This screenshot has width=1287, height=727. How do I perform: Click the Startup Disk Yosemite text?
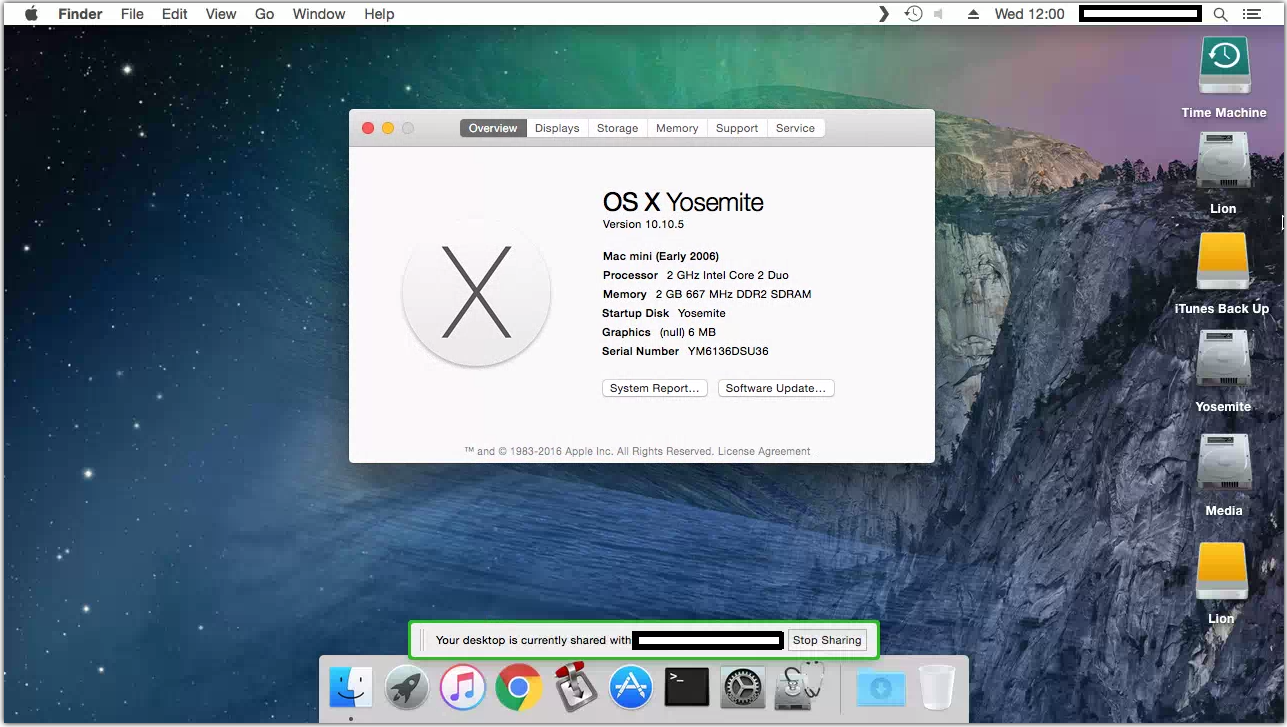pos(664,313)
